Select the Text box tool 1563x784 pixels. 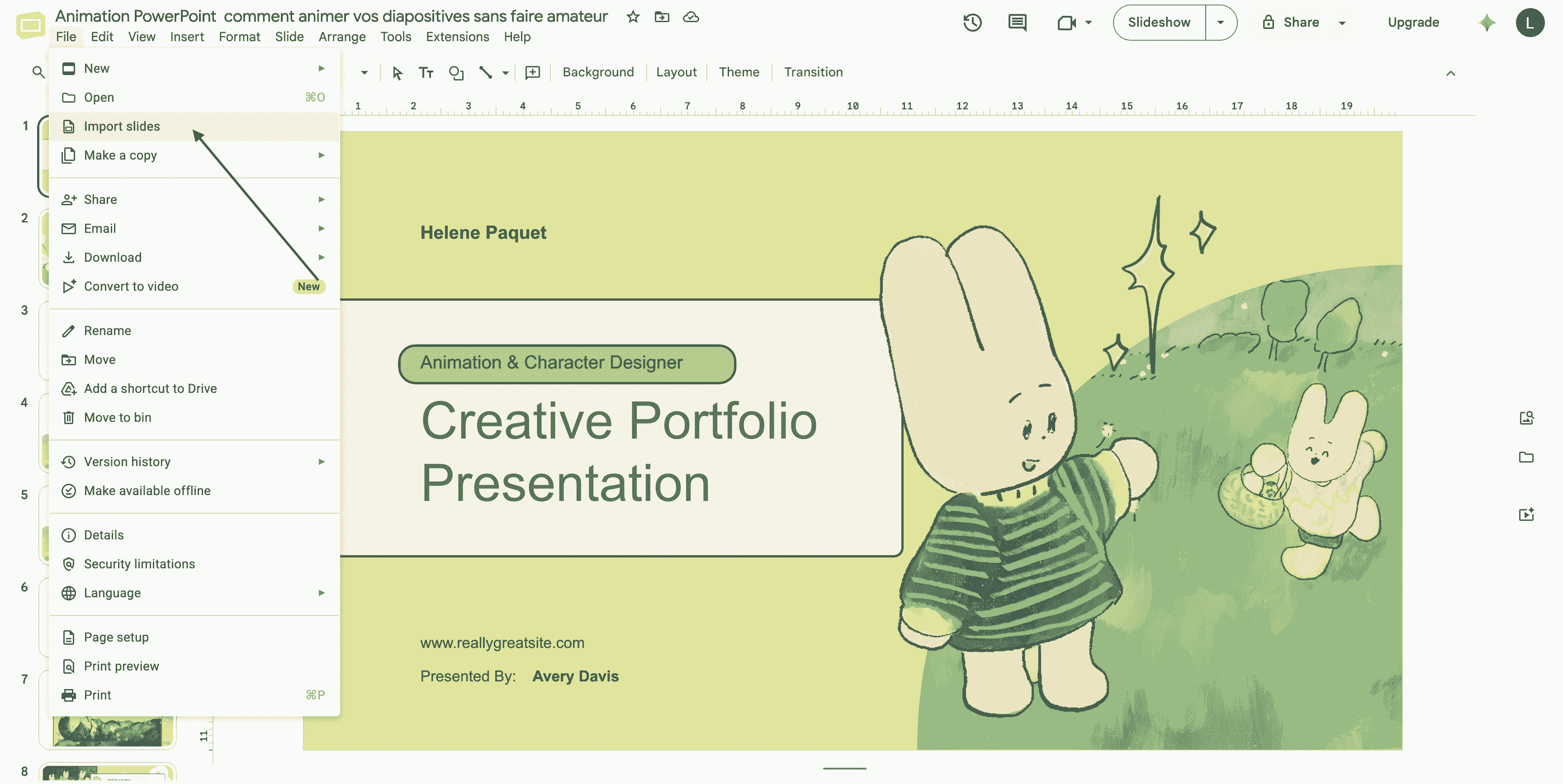click(x=426, y=72)
